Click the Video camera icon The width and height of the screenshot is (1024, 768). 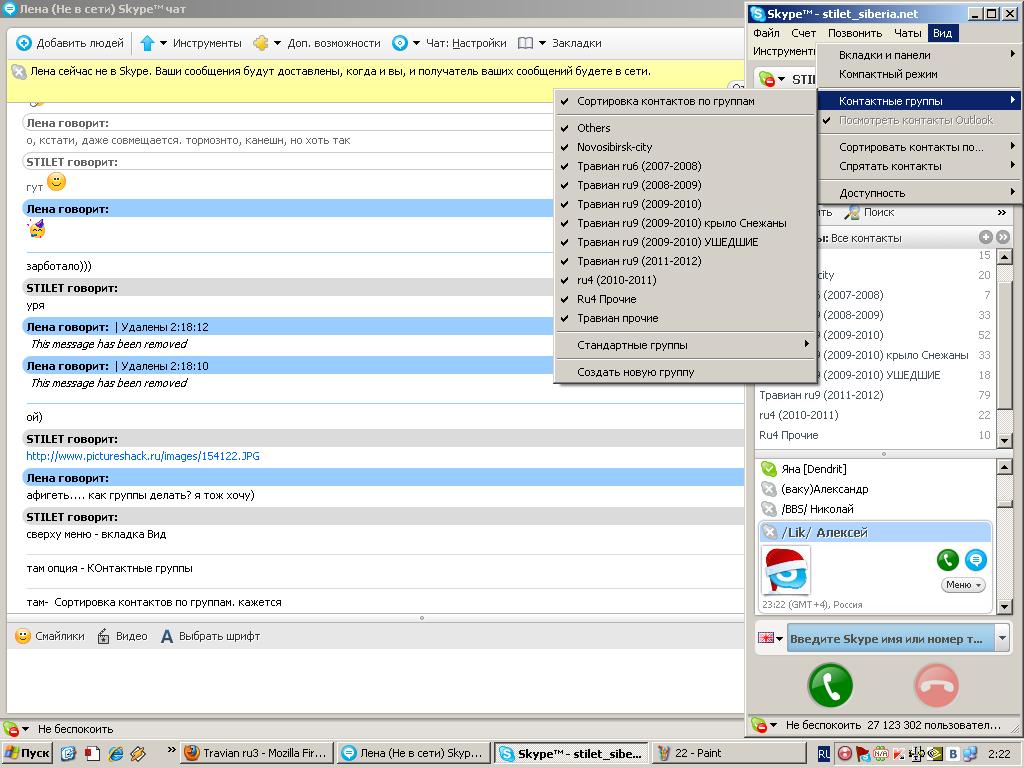103,636
